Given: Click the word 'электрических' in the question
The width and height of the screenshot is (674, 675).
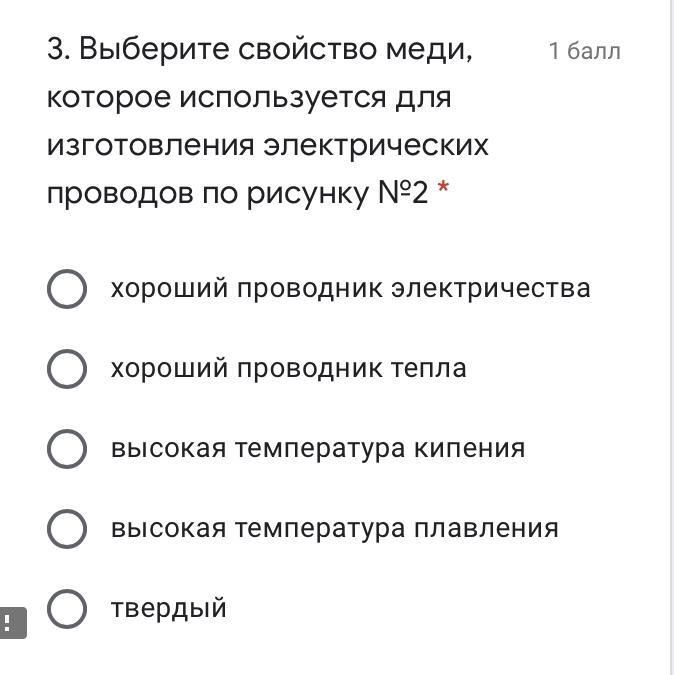Looking at the screenshot, I should (376, 146).
